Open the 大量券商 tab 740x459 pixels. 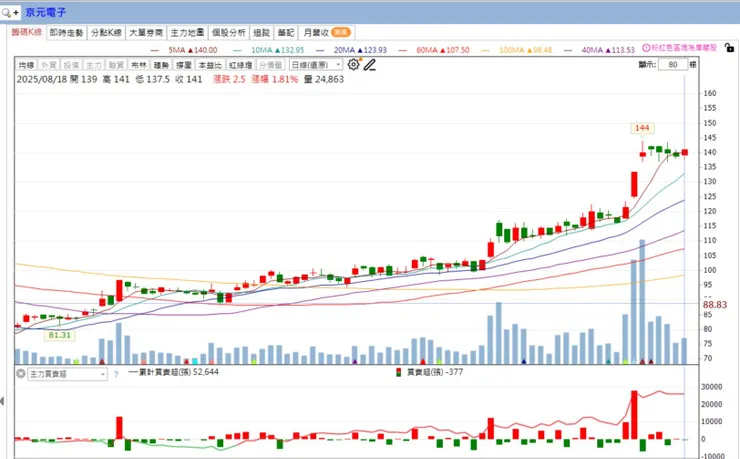click(x=146, y=33)
